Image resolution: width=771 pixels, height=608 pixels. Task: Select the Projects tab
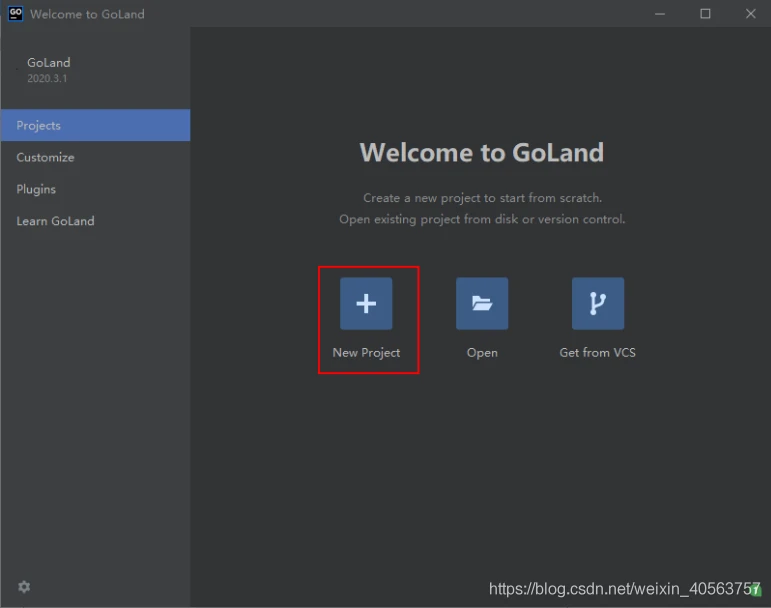(95, 125)
